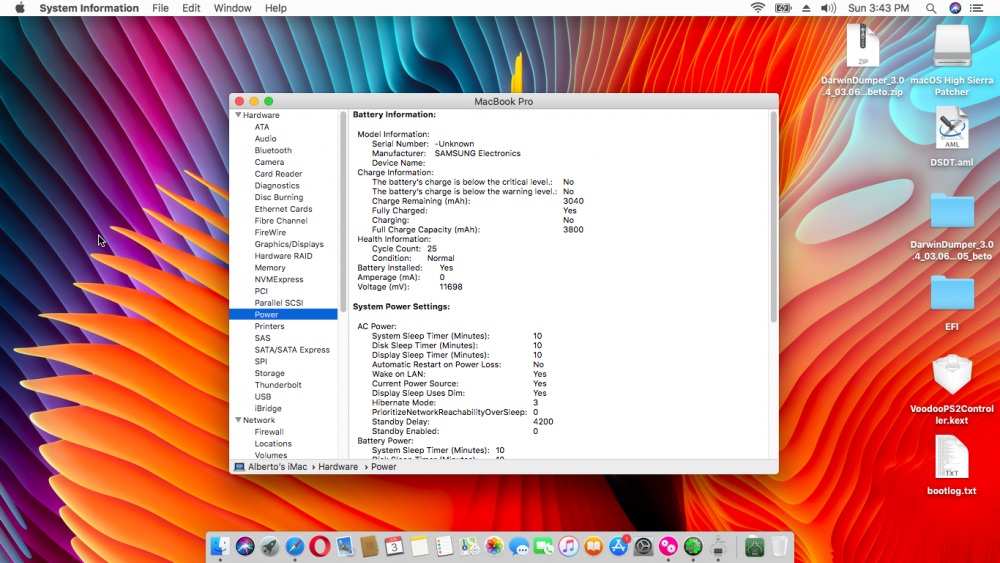Open pink gears app in dock

pyautogui.click(x=668, y=546)
